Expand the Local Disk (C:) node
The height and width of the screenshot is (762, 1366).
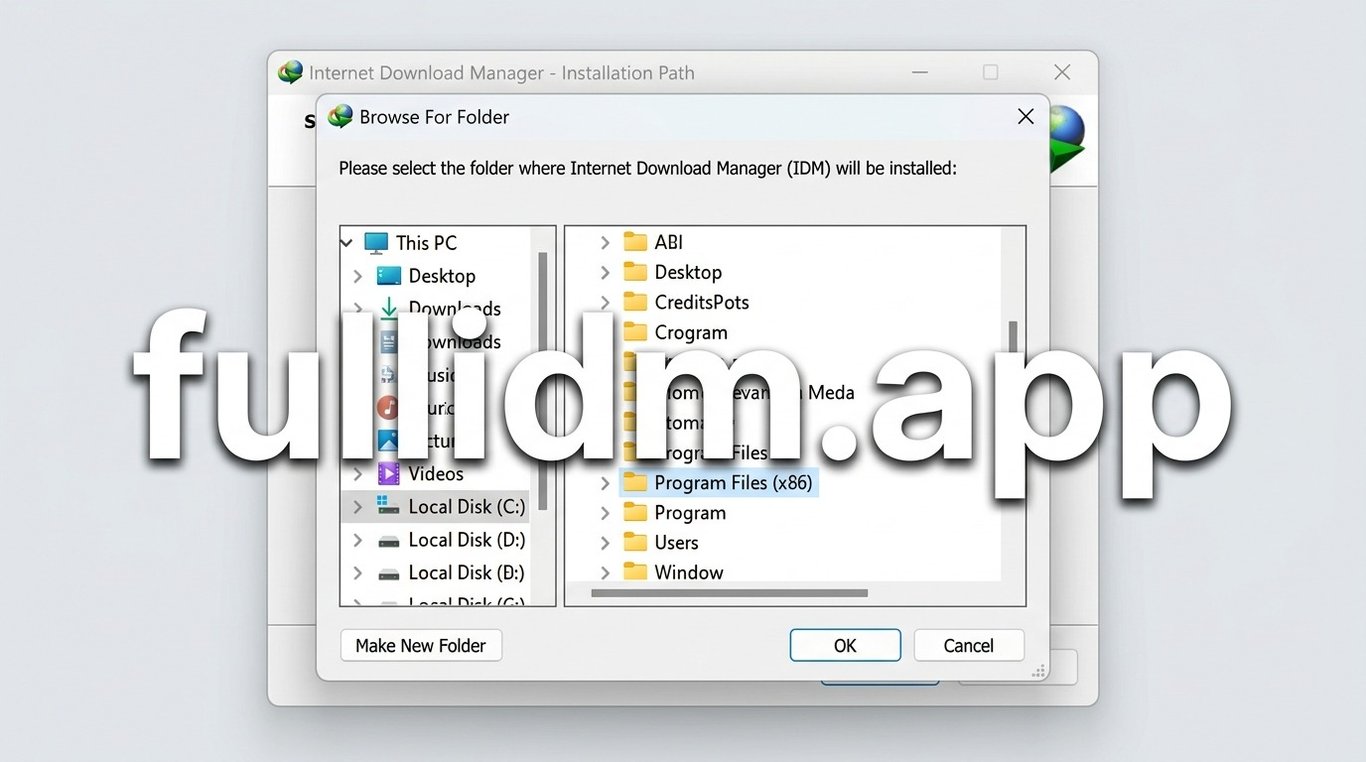(358, 507)
